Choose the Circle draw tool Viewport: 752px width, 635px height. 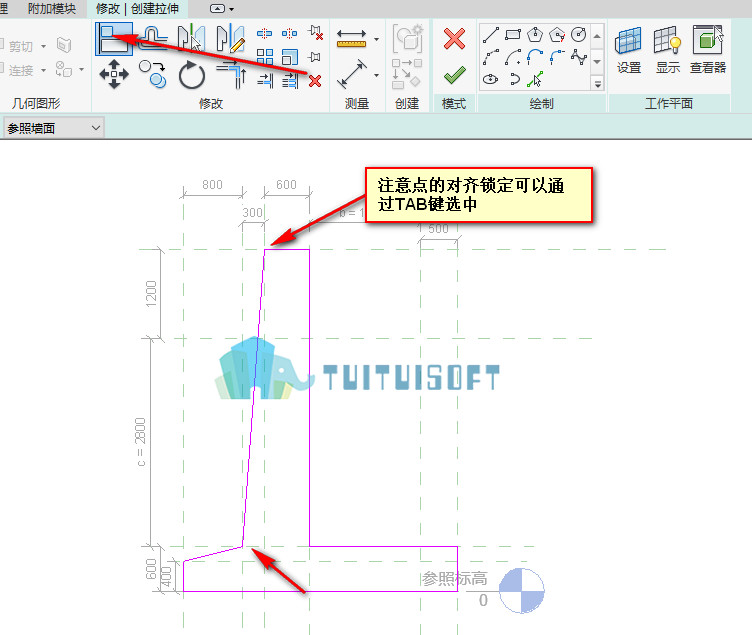click(578, 35)
